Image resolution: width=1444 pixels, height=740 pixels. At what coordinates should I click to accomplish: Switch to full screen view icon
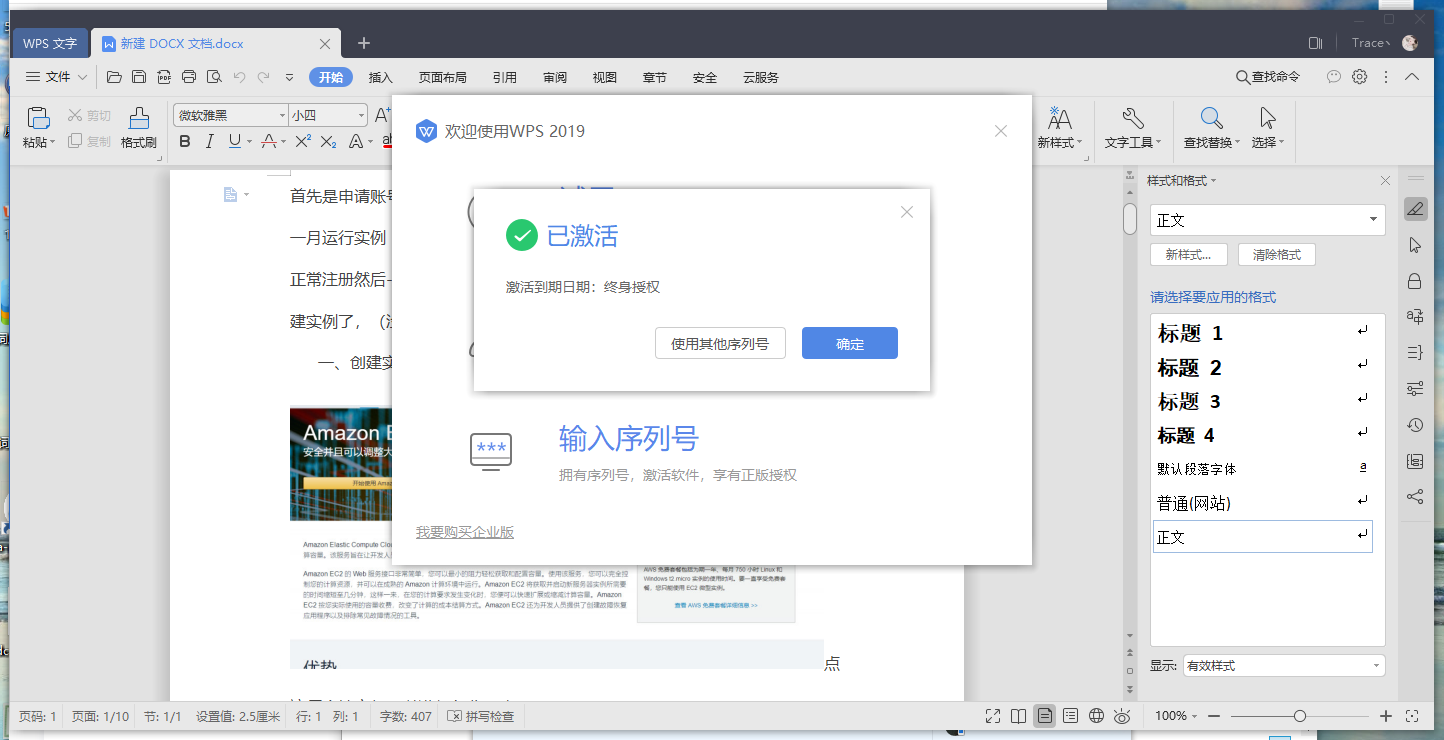[x=993, y=716]
